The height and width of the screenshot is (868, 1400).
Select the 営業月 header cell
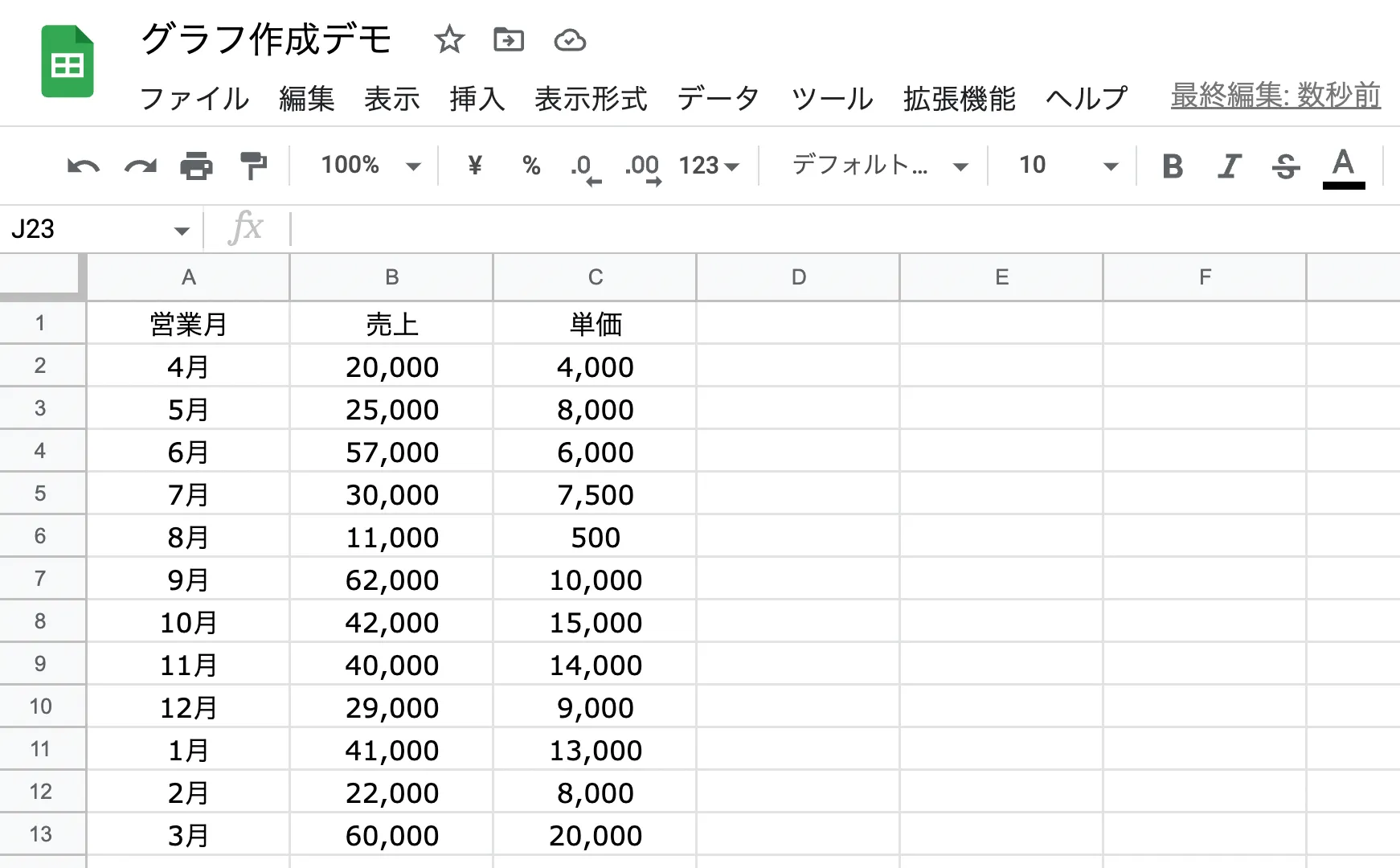[188, 323]
